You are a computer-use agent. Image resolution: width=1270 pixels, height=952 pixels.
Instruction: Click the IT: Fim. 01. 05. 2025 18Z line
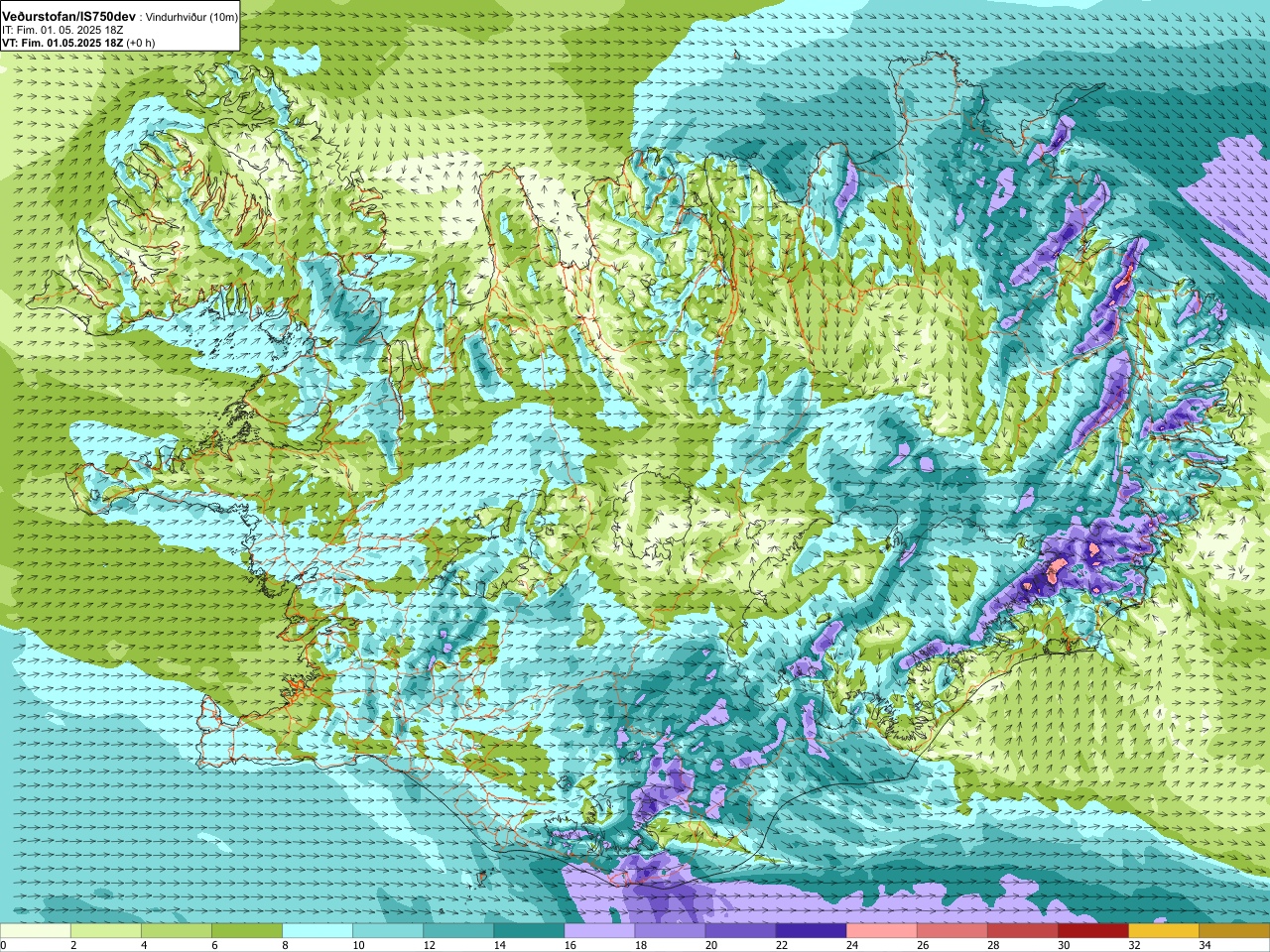[x=63, y=31]
